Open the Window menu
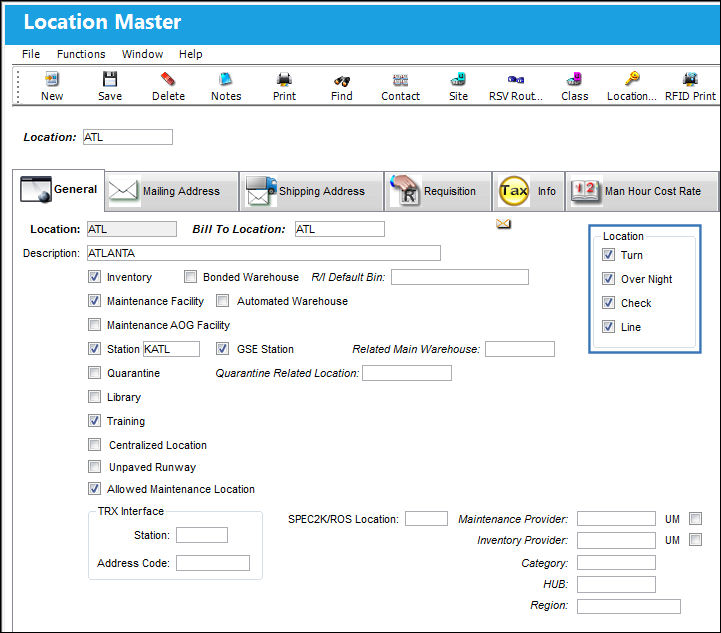The image size is (721, 633). 142,54
